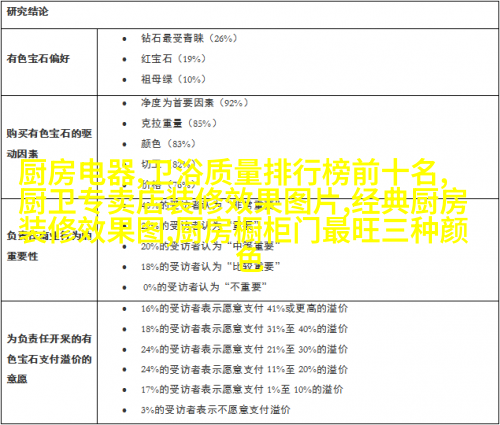The image size is (500, 425).
Task: Click the 红宝石 (19%) bullet item
Action: point(173,59)
